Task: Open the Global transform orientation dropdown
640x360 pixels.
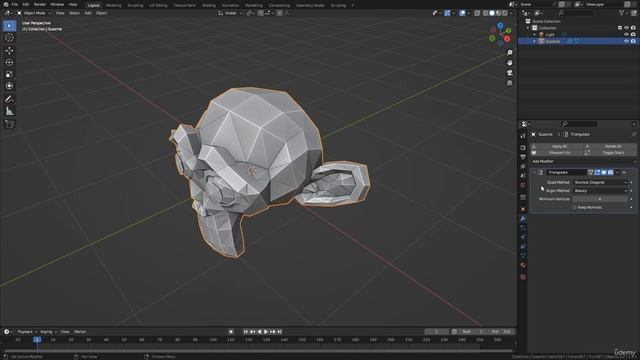Action: click(x=230, y=13)
